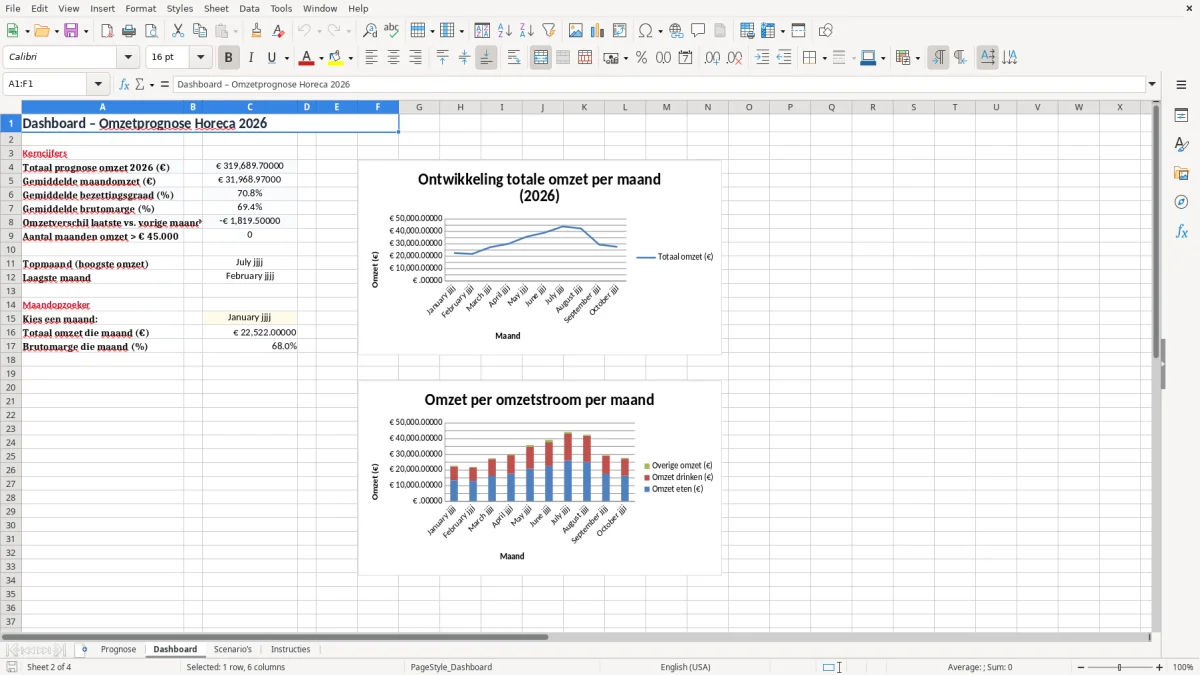The width and height of the screenshot is (1200, 675).
Task: Click the zoom in plus button
Action: (x=1159, y=667)
